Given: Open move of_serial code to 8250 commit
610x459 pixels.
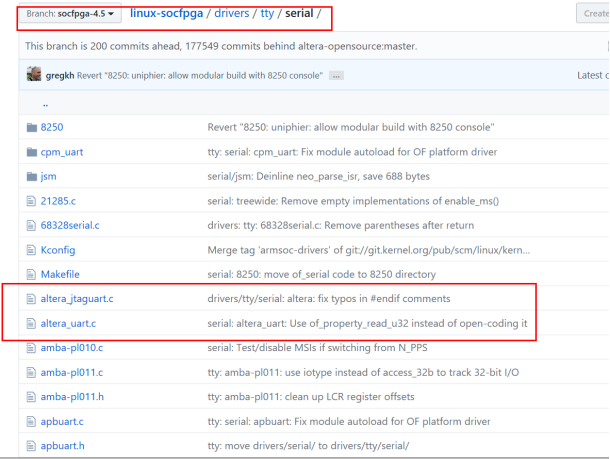Looking at the screenshot, I should tap(321, 275).
